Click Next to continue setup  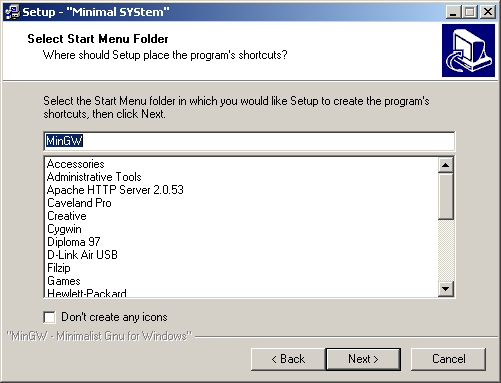click(x=363, y=359)
